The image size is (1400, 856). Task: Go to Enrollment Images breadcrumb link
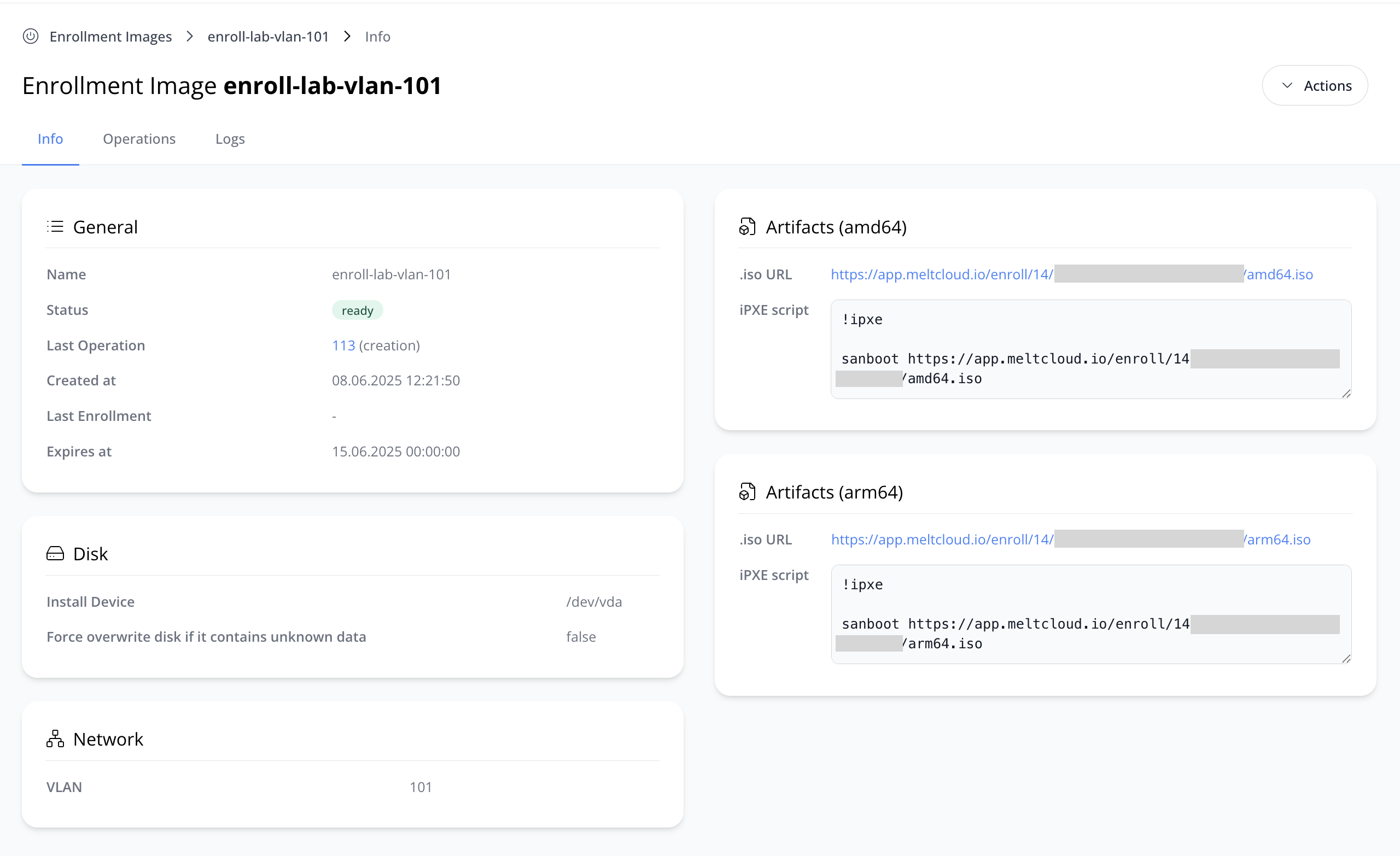[x=111, y=37]
